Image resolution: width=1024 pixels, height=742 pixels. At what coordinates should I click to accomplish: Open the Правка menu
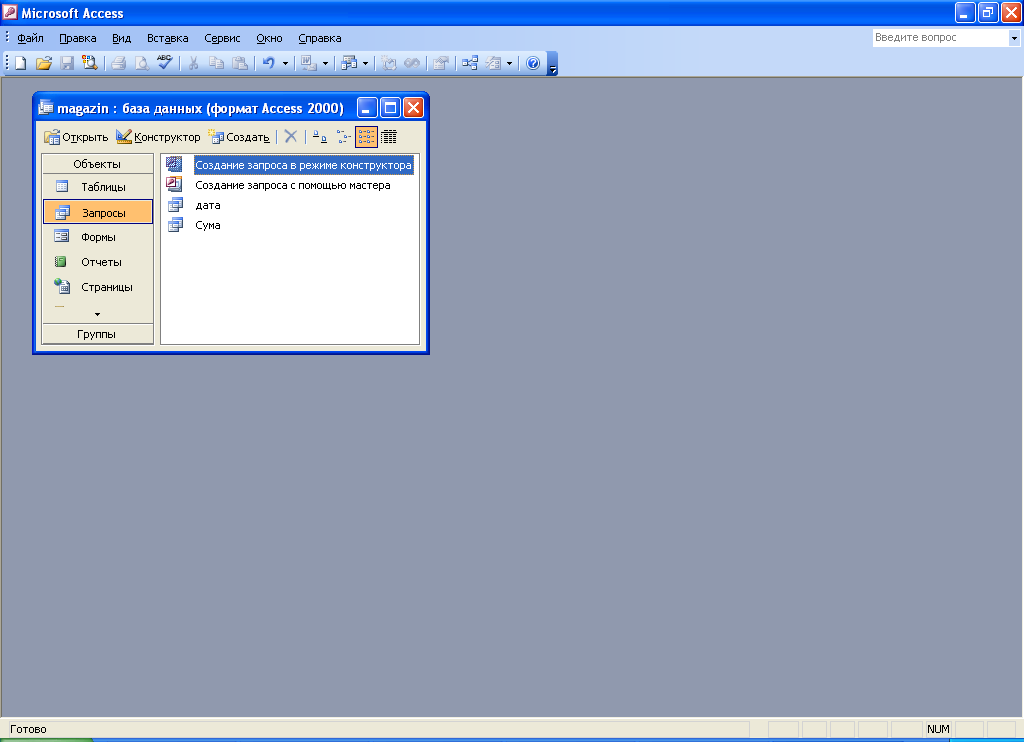pos(78,38)
